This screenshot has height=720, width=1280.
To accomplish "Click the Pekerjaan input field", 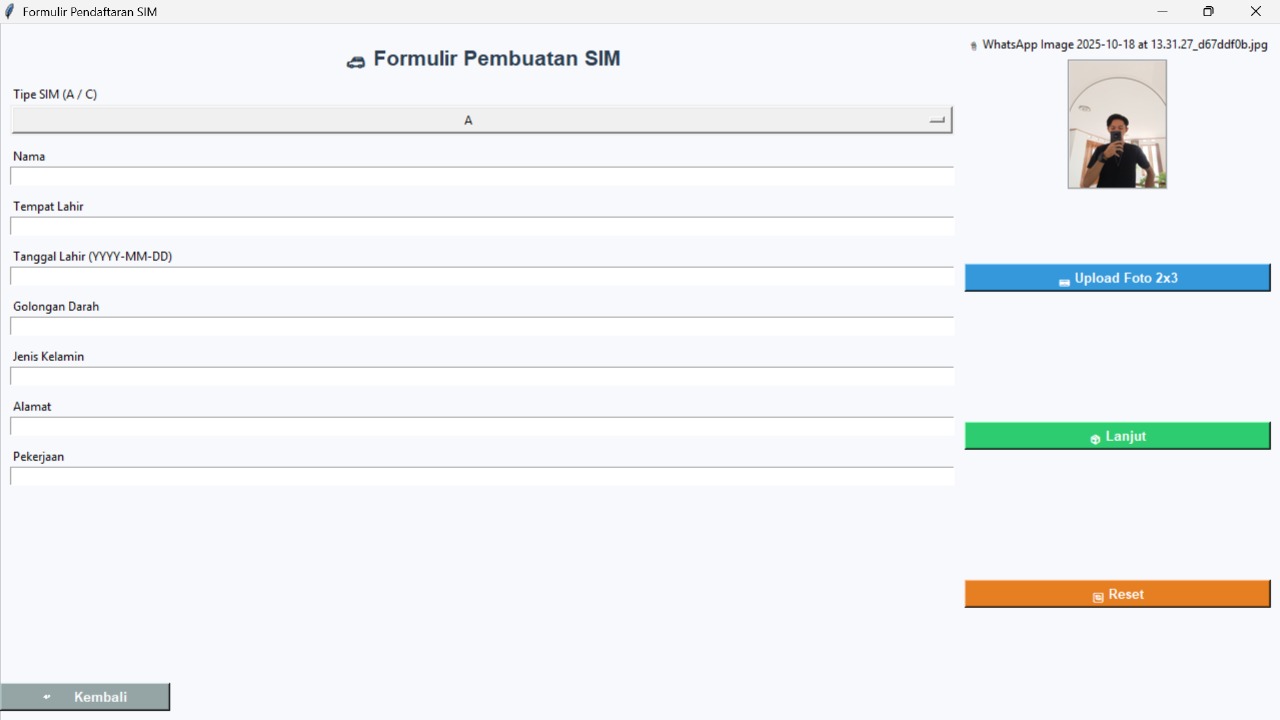I will point(482,476).
